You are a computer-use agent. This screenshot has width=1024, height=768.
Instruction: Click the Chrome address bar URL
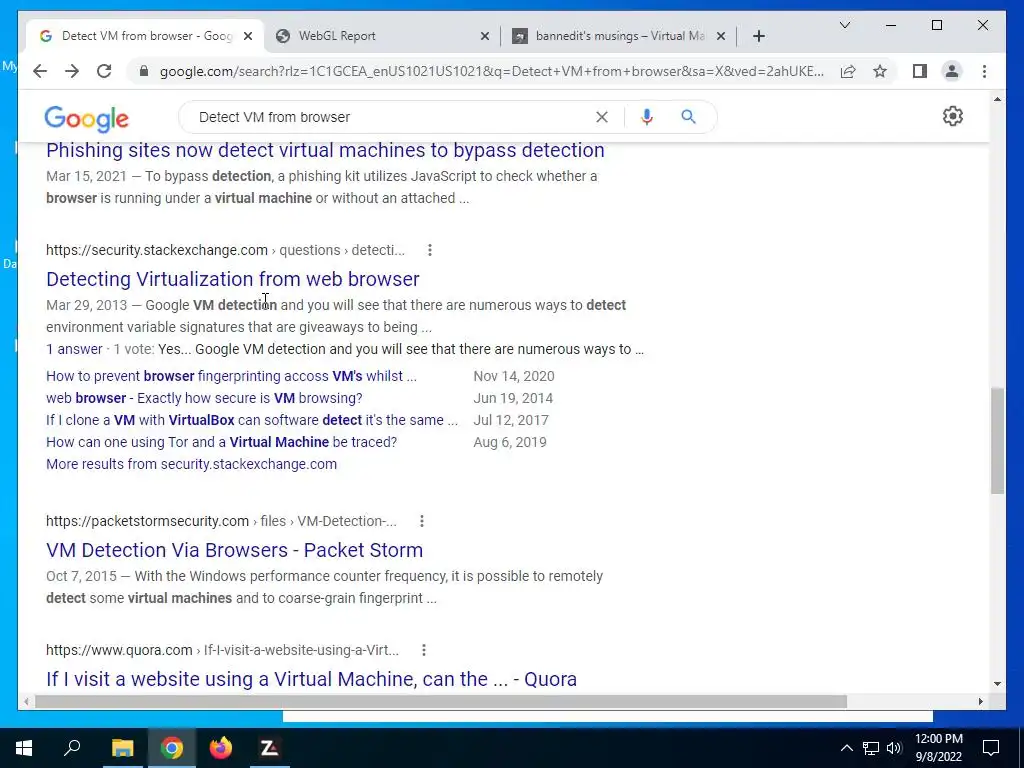click(491, 71)
